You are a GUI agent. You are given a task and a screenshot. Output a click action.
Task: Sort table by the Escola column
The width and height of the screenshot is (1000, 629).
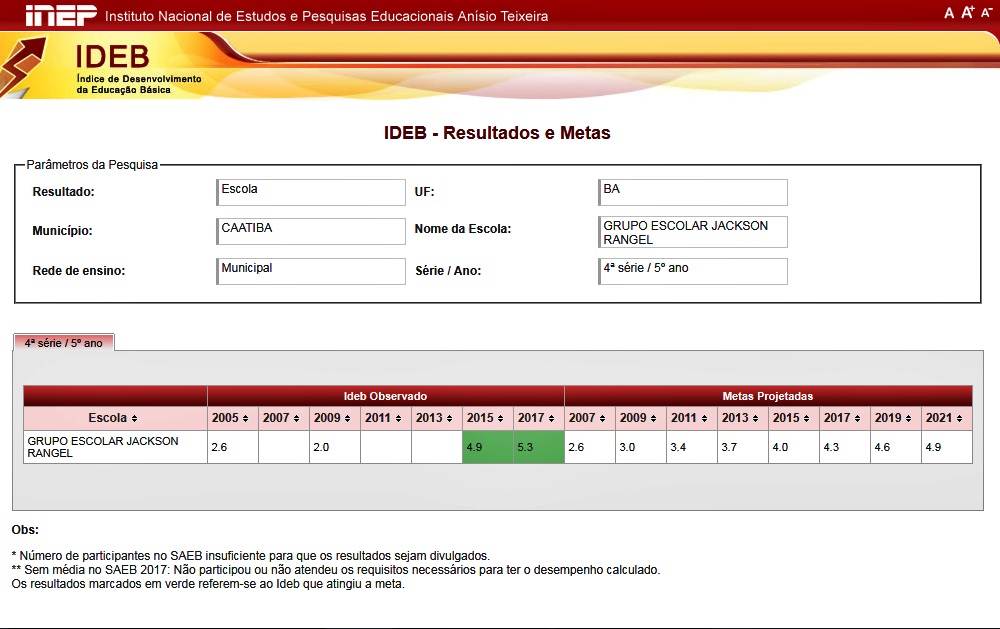click(114, 418)
